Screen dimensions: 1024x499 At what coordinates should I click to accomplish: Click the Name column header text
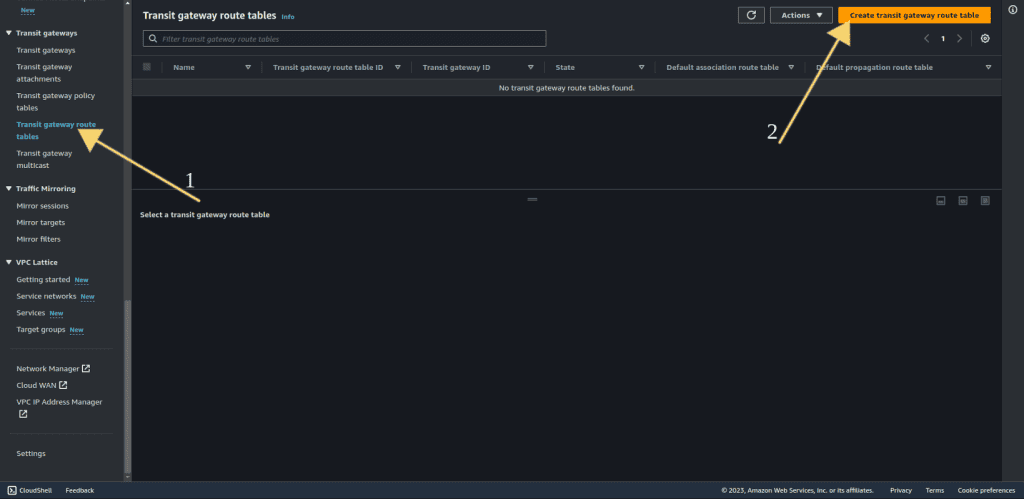(x=184, y=67)
